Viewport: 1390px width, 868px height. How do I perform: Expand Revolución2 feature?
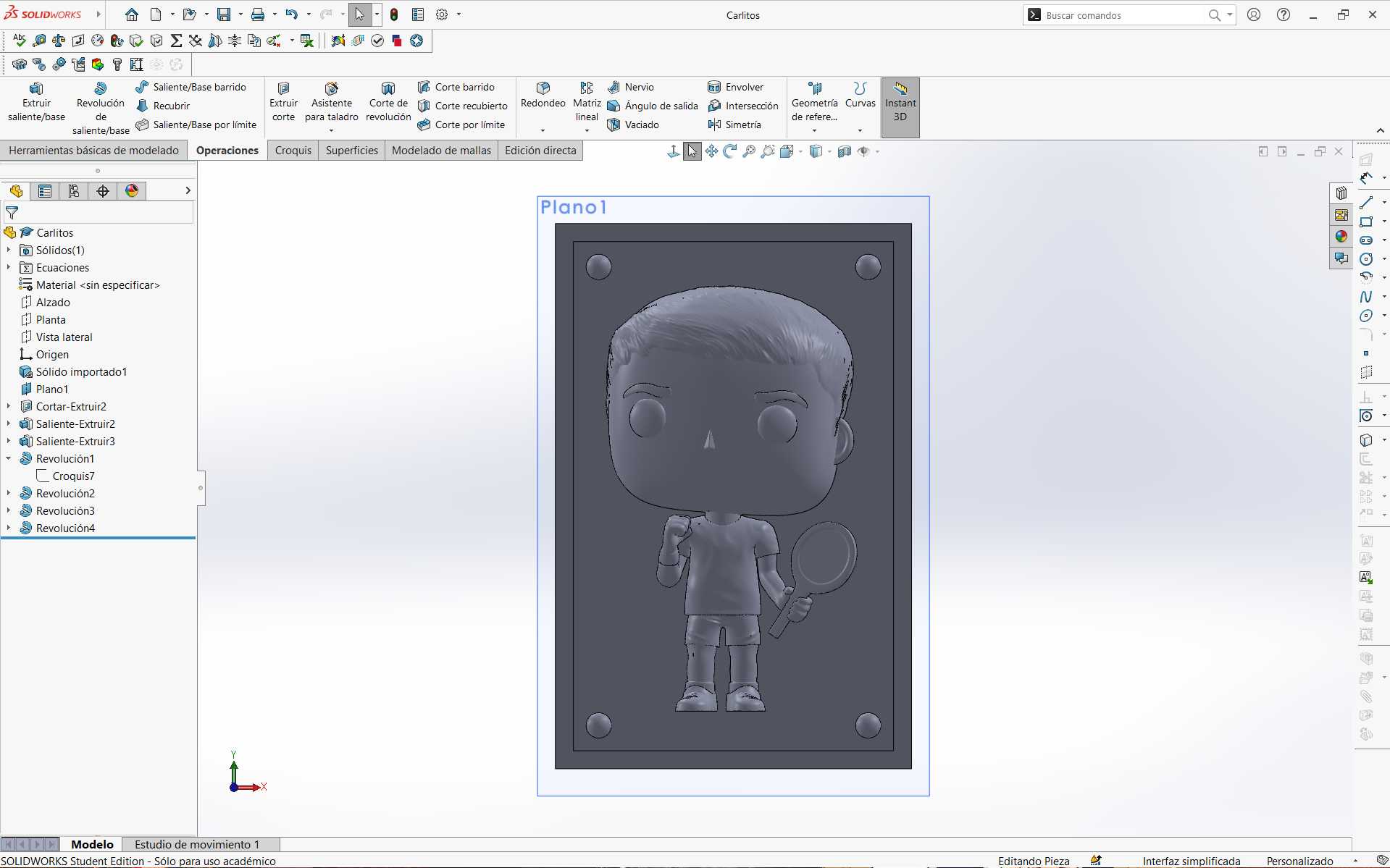point(9,493)
